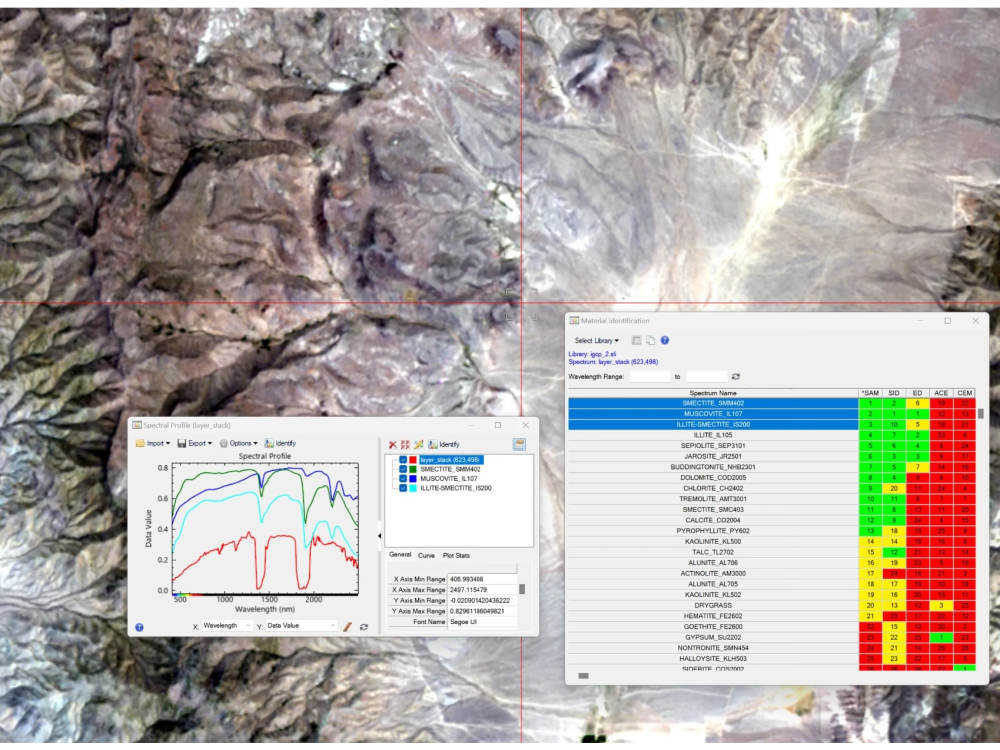Switch to the Plot Stats tab
The image size is (1000, 750).
[x=457, y=556]
